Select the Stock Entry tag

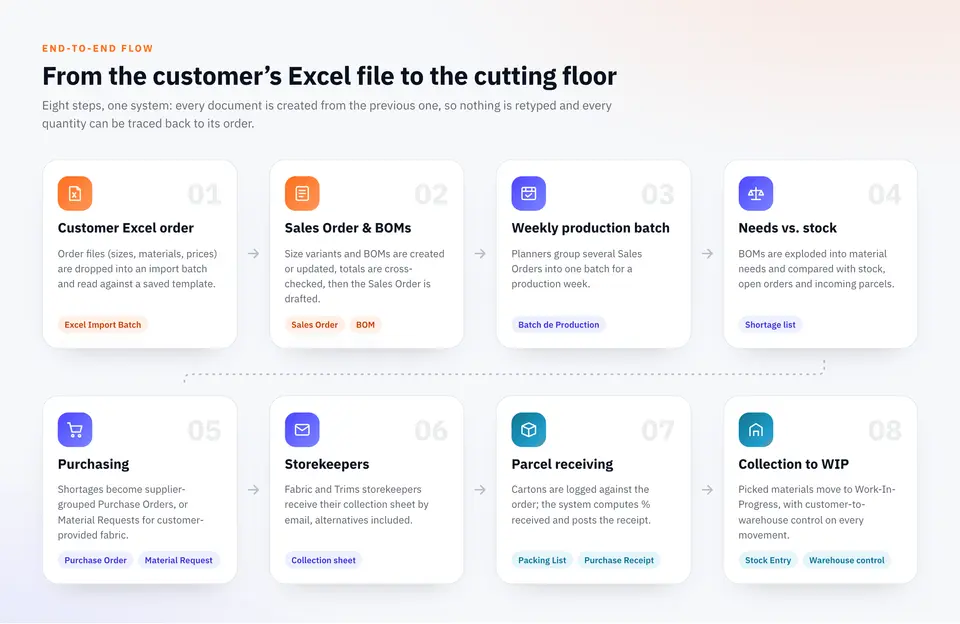(x=768, y=560)
